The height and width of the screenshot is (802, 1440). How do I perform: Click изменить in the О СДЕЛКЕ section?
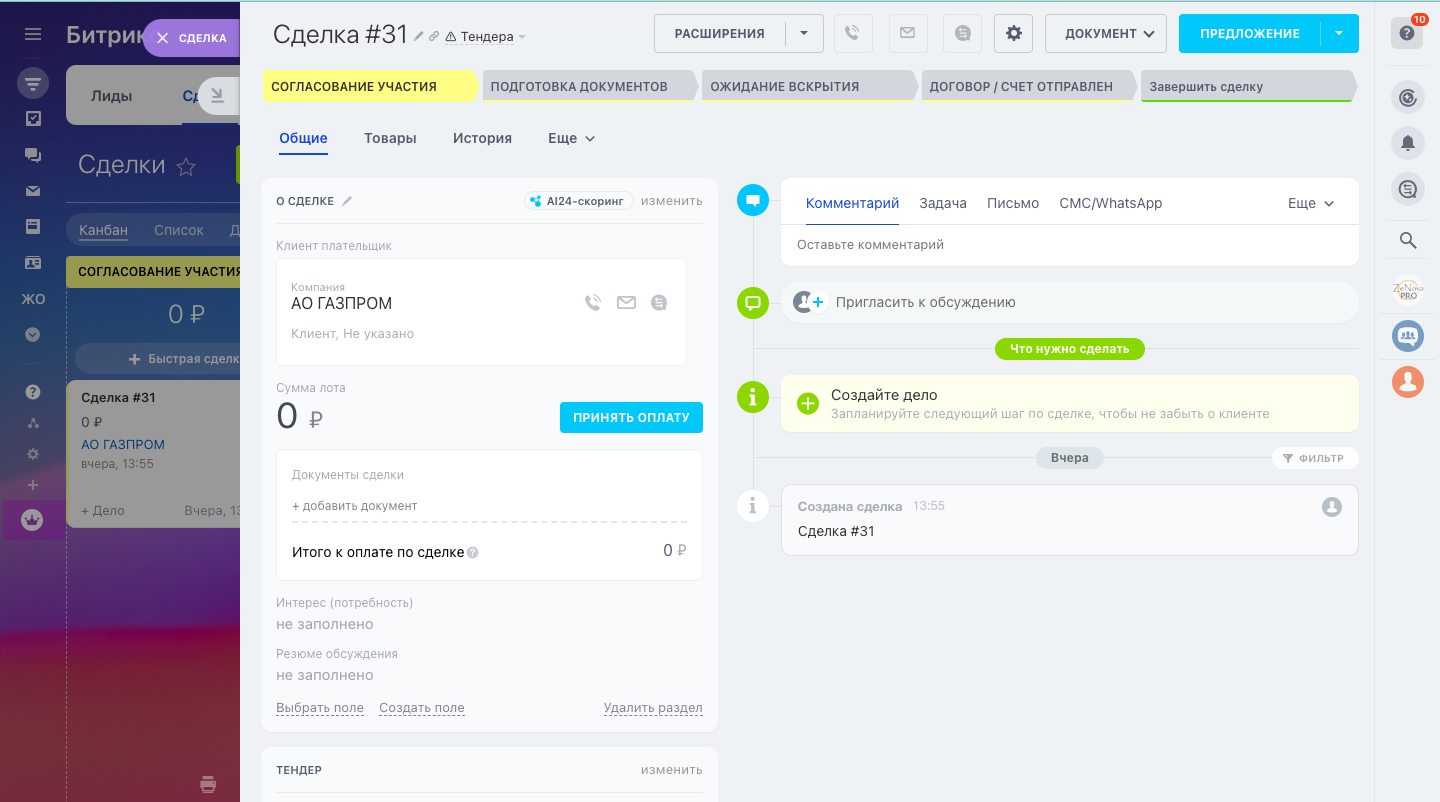672,201
